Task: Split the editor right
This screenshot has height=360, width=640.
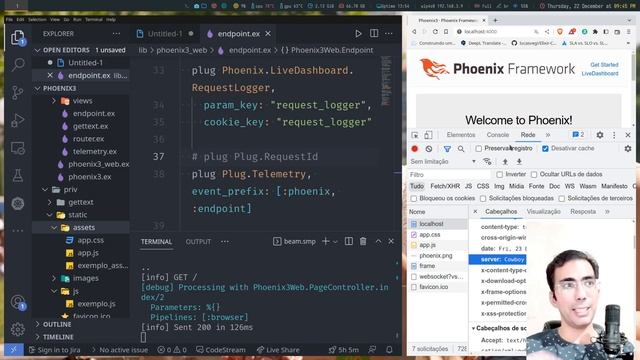Action: 374,33
